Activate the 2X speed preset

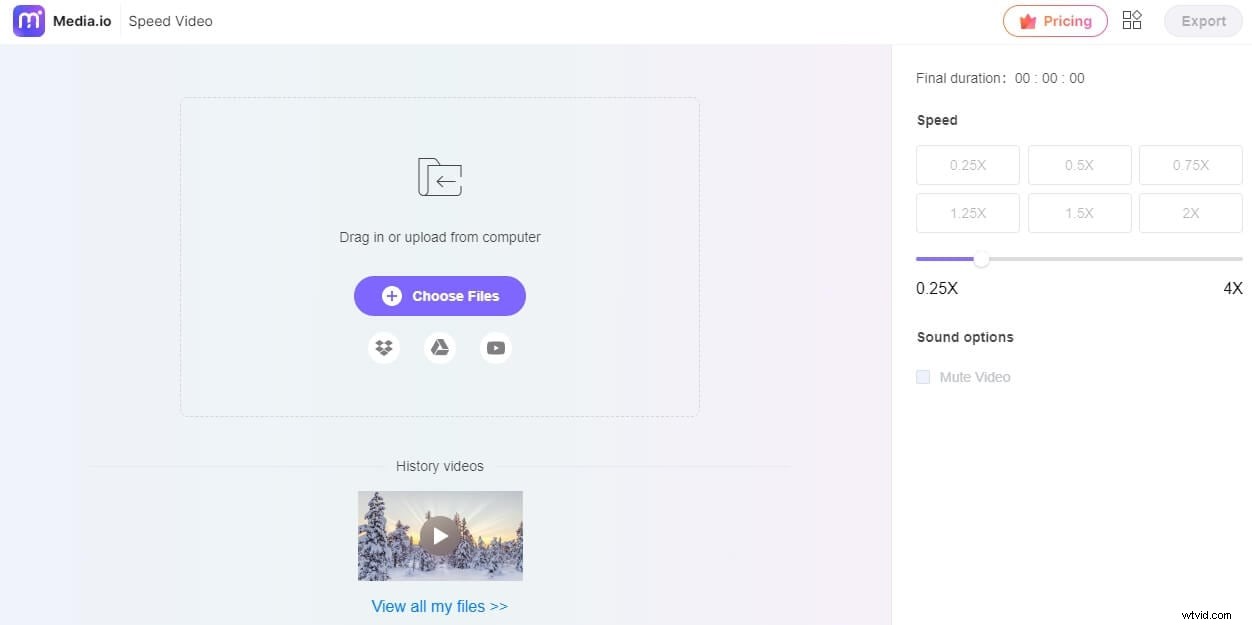click(x=1190, y=213)
